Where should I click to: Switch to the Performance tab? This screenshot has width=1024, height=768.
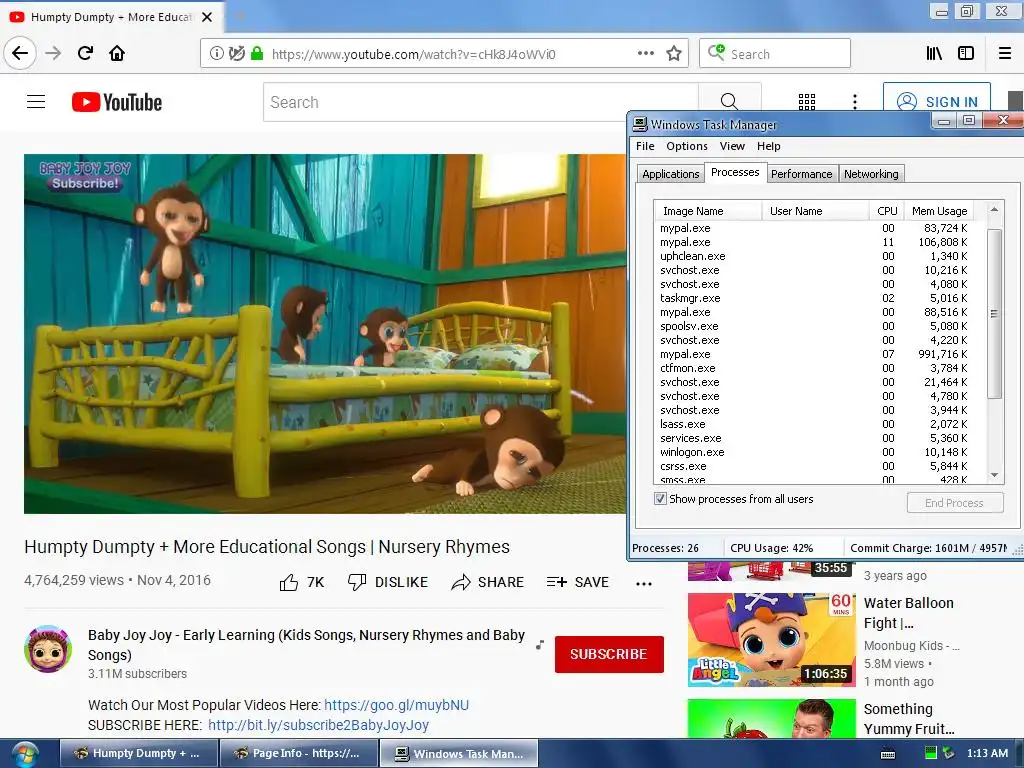(801, 174)
